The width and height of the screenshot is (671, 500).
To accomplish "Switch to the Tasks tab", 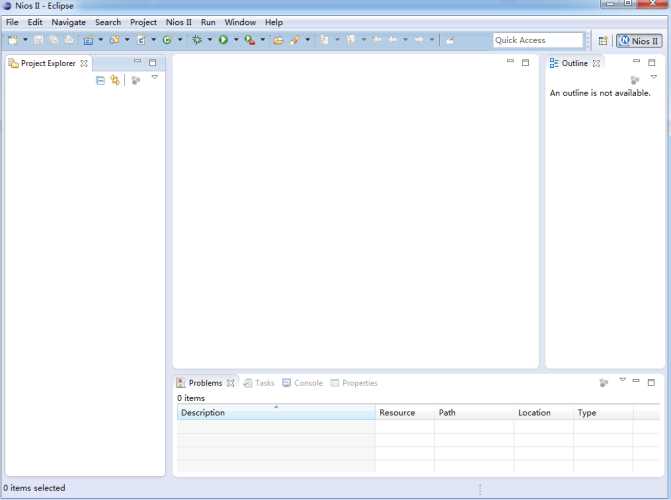I will pos(259,383).
